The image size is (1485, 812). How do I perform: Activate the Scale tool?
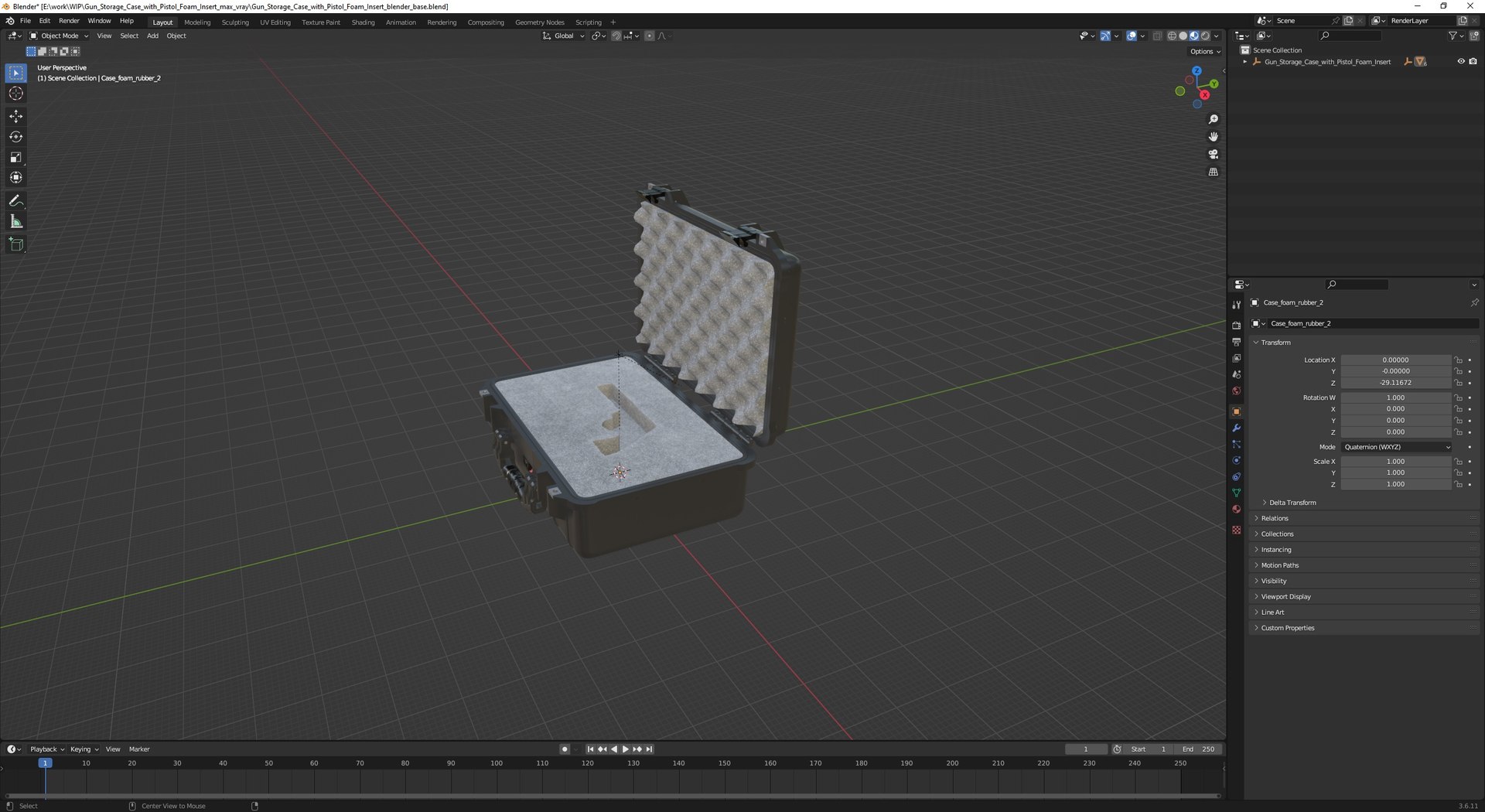click(16, 157)
